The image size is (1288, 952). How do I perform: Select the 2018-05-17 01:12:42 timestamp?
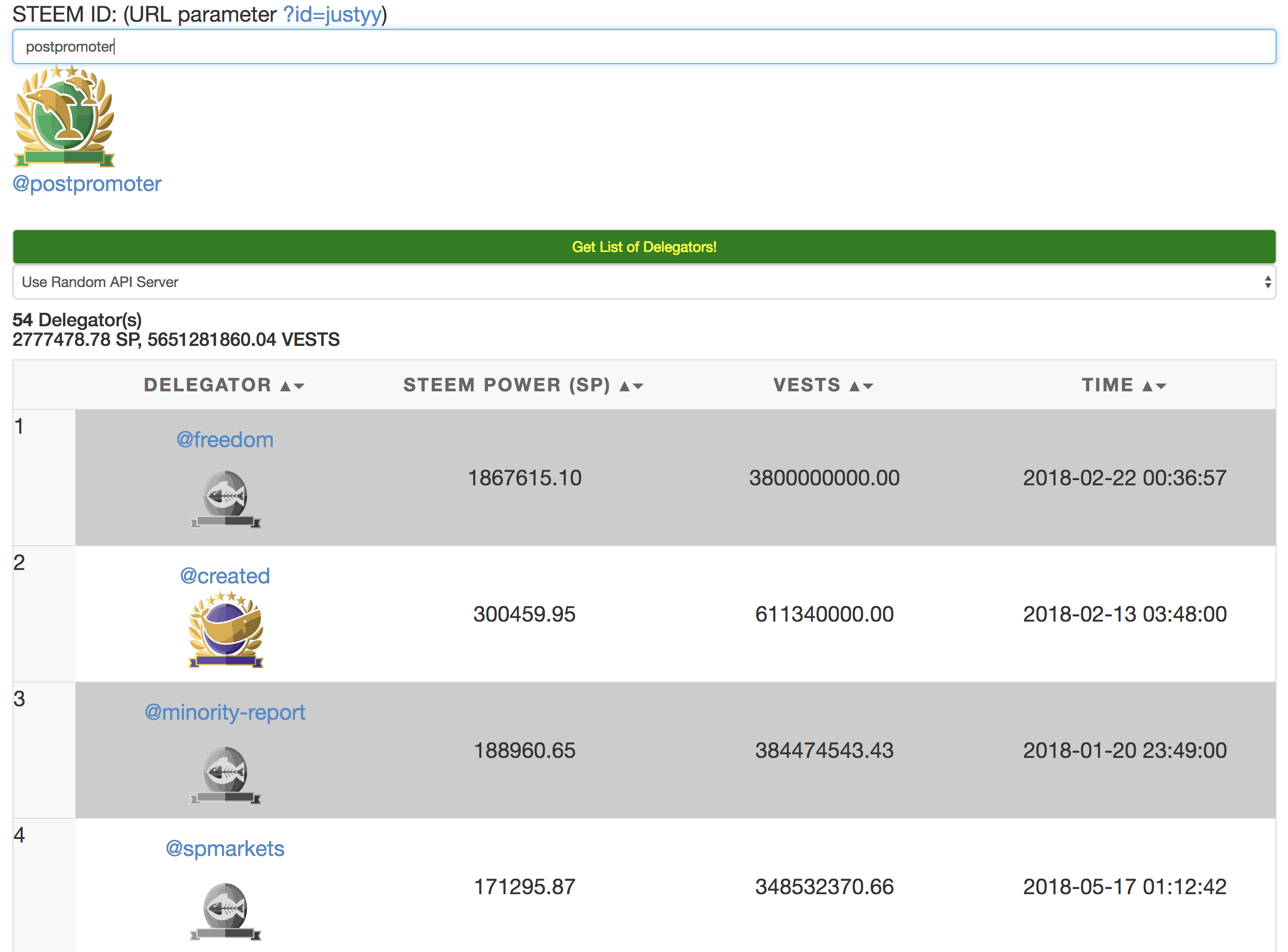pos(1125,887)
